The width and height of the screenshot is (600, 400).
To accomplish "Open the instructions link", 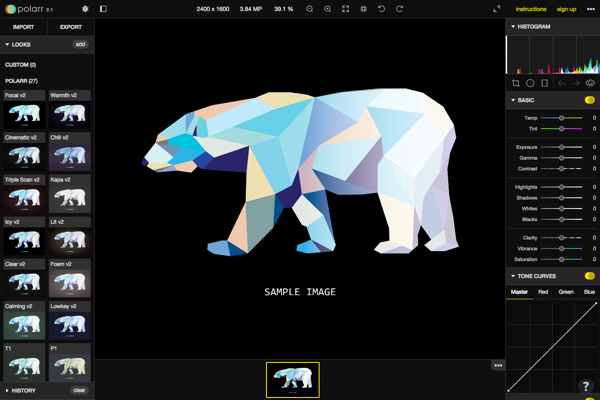I will coord(531,9).
